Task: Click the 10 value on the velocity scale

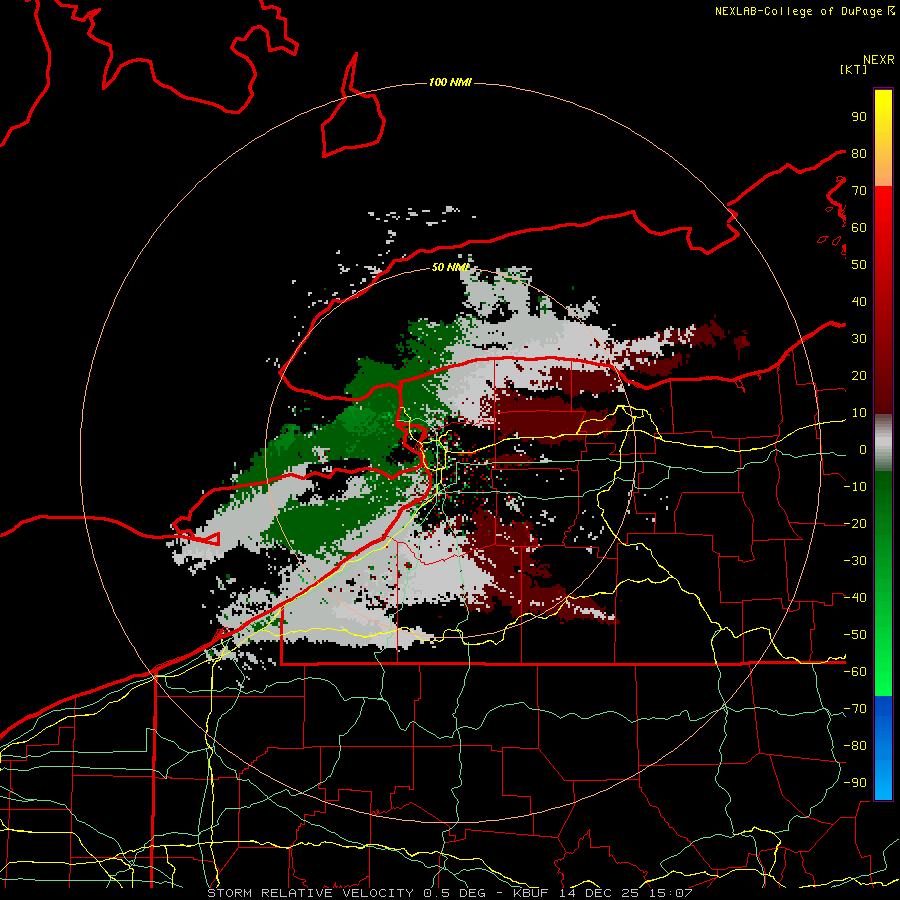Action: (859, 413)
